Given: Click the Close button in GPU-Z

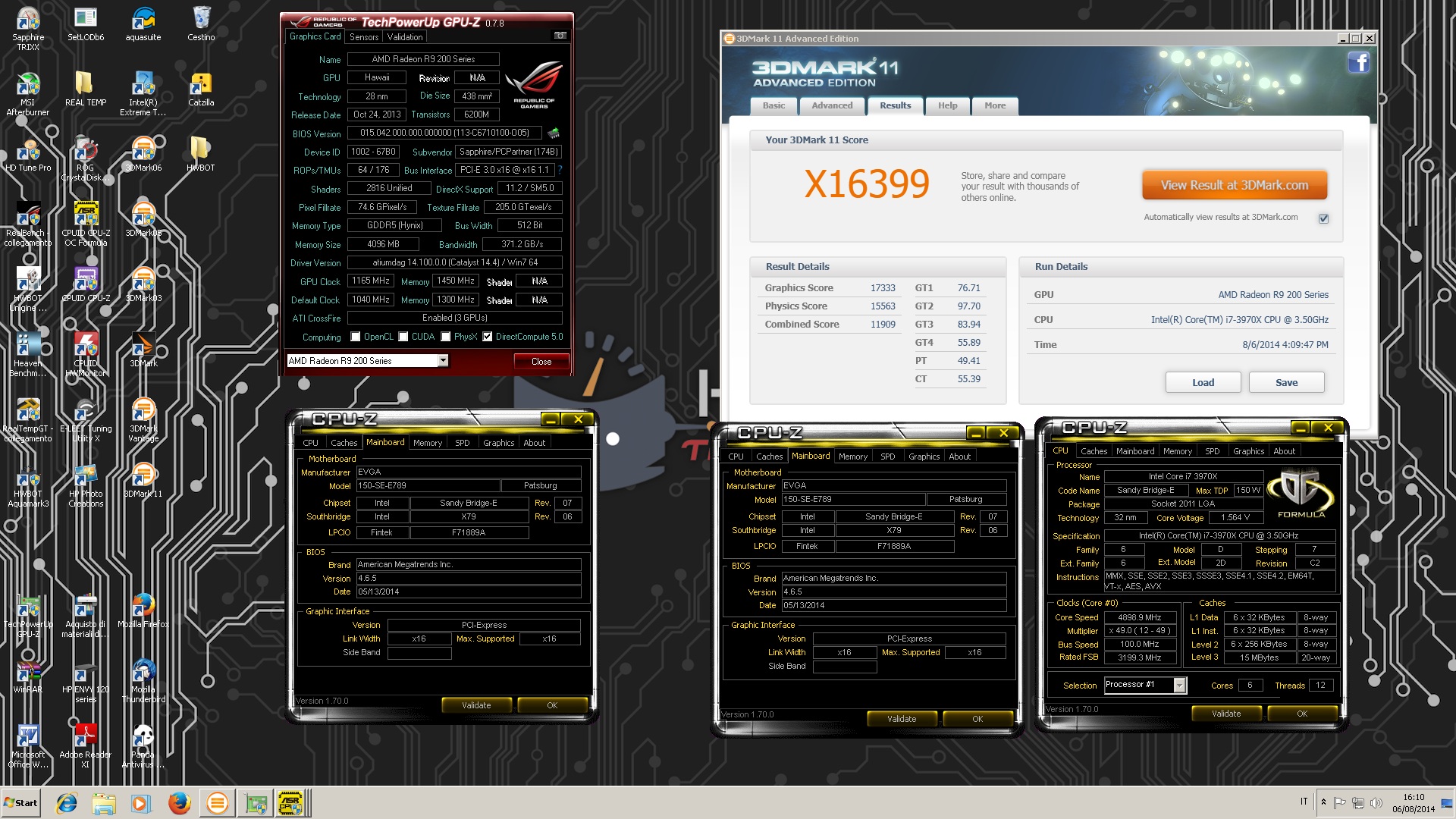Looking at the screenshot, I should click(x=541, y=362).
